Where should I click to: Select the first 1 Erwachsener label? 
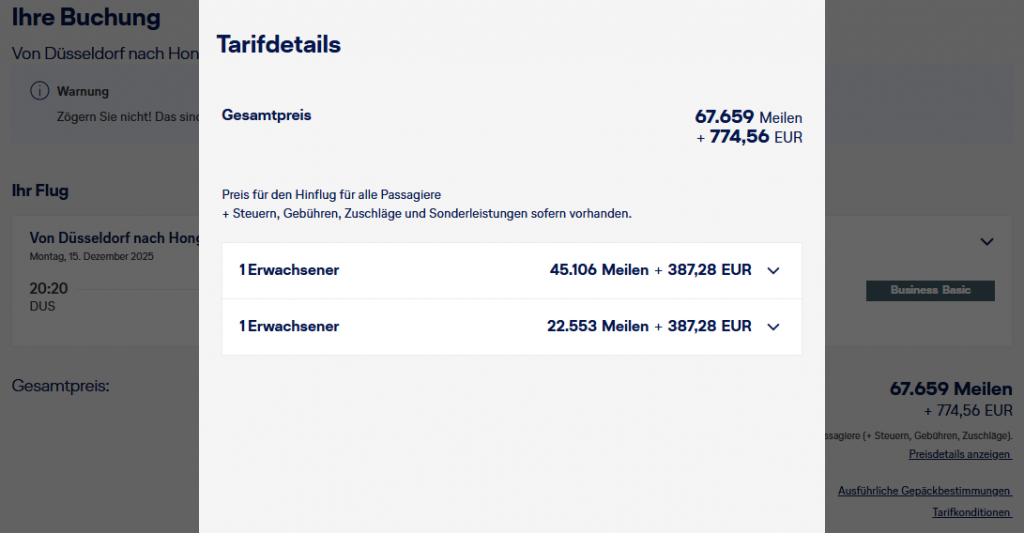289,270
